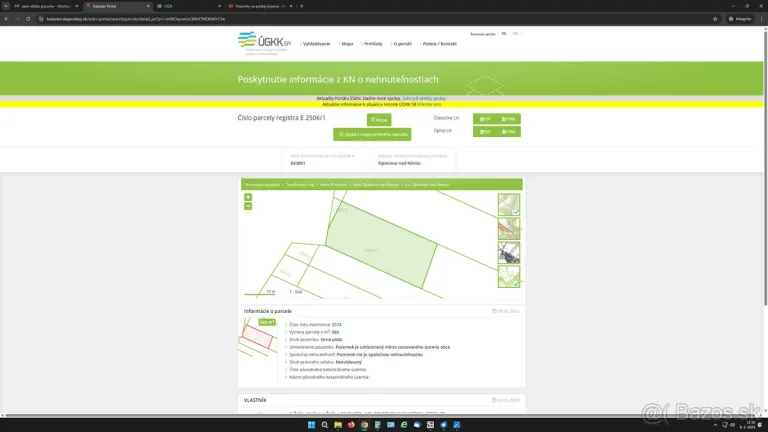Click Trenčiansky kraj breadcrumb
This screenshot has height=432, width=768.
point(300,185)
